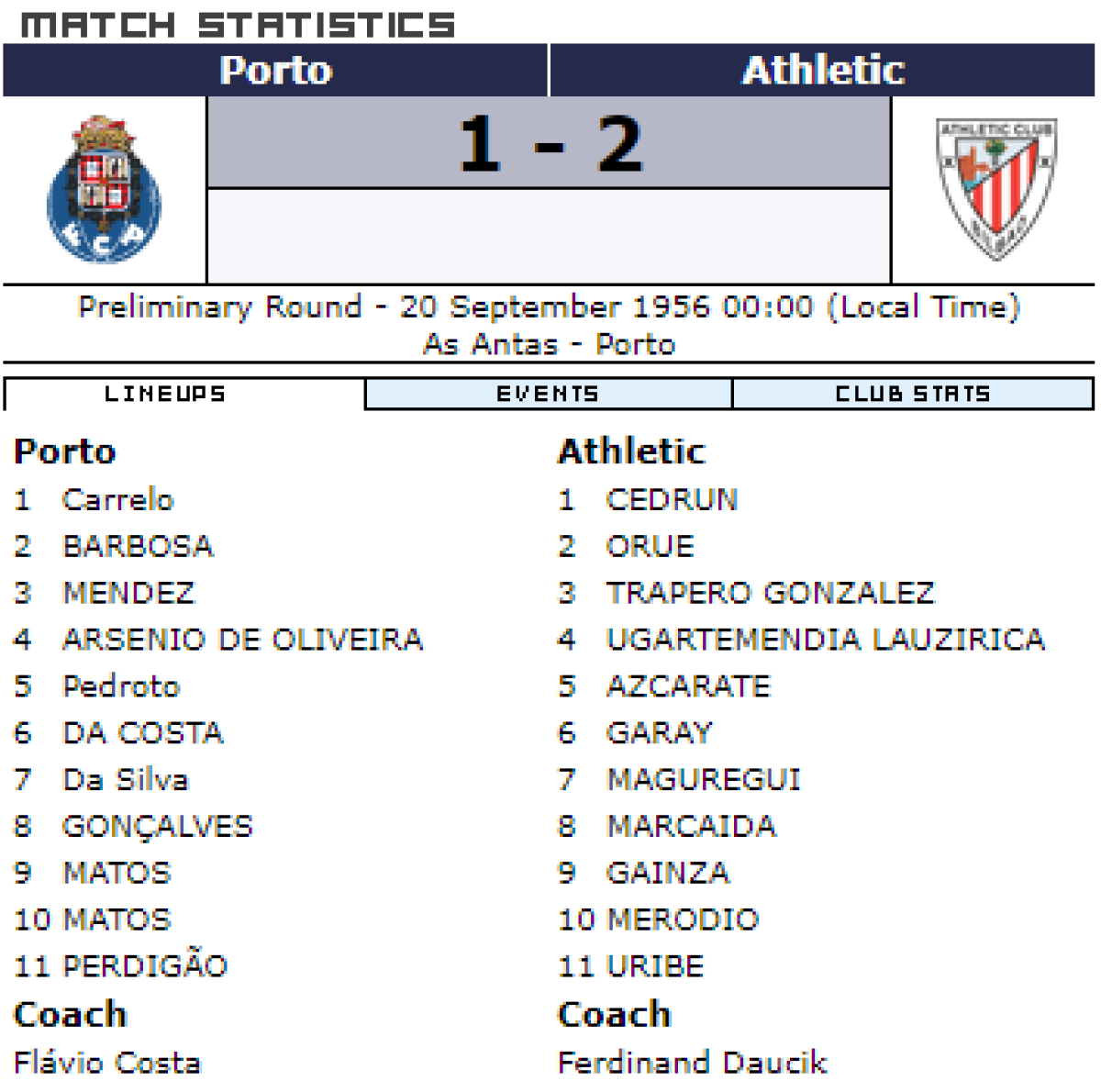
Task: Click Porto player ARSENIO DE OLIVEIRA
Action: tap(242, 639)
